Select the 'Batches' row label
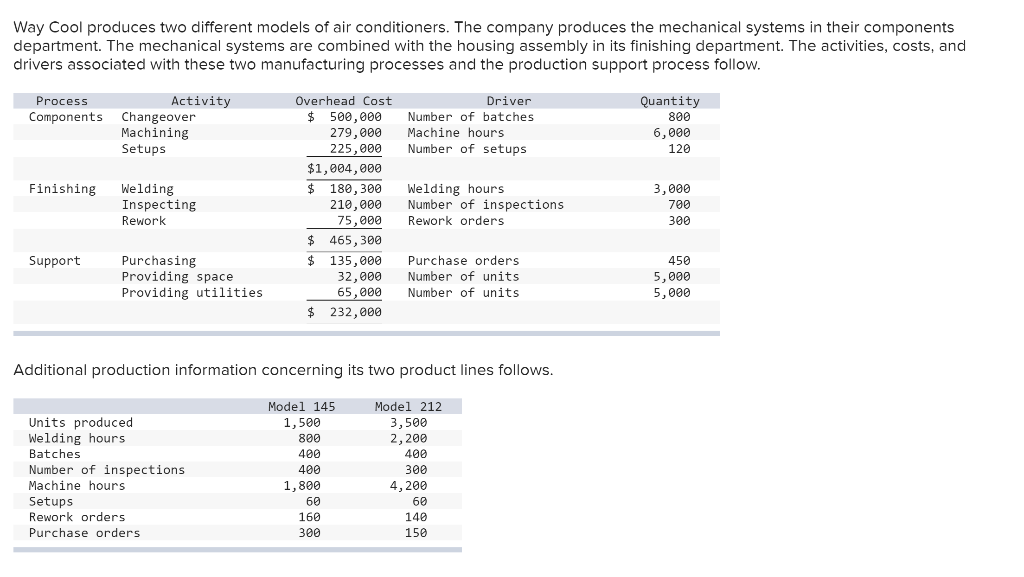Viewport: 1024px width, 577px height. click(54, 454)
